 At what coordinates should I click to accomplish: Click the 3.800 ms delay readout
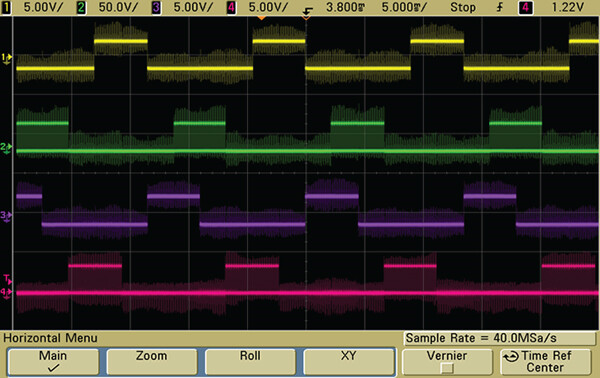click(343, 7)
